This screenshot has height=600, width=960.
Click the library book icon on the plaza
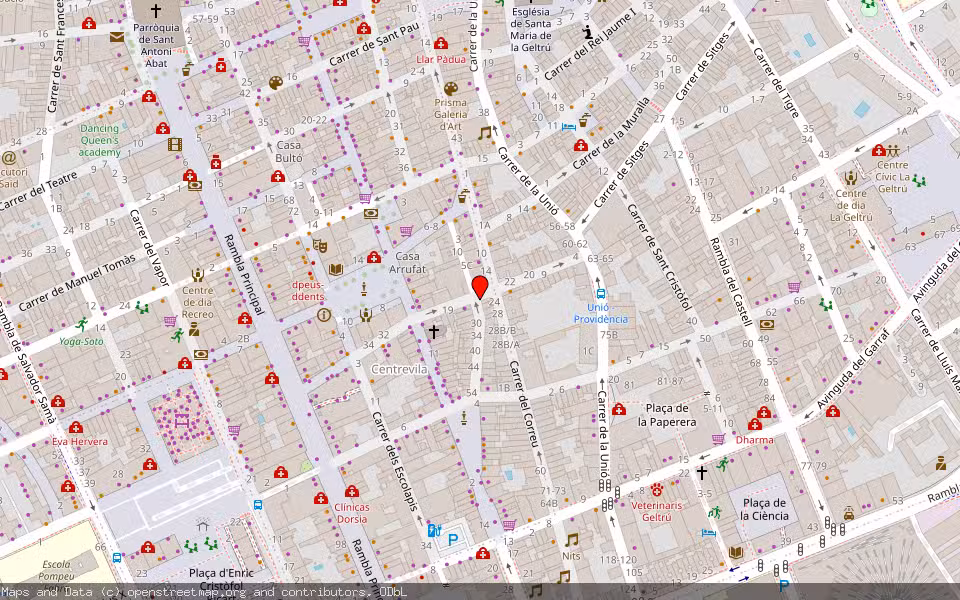pos(335,268)
